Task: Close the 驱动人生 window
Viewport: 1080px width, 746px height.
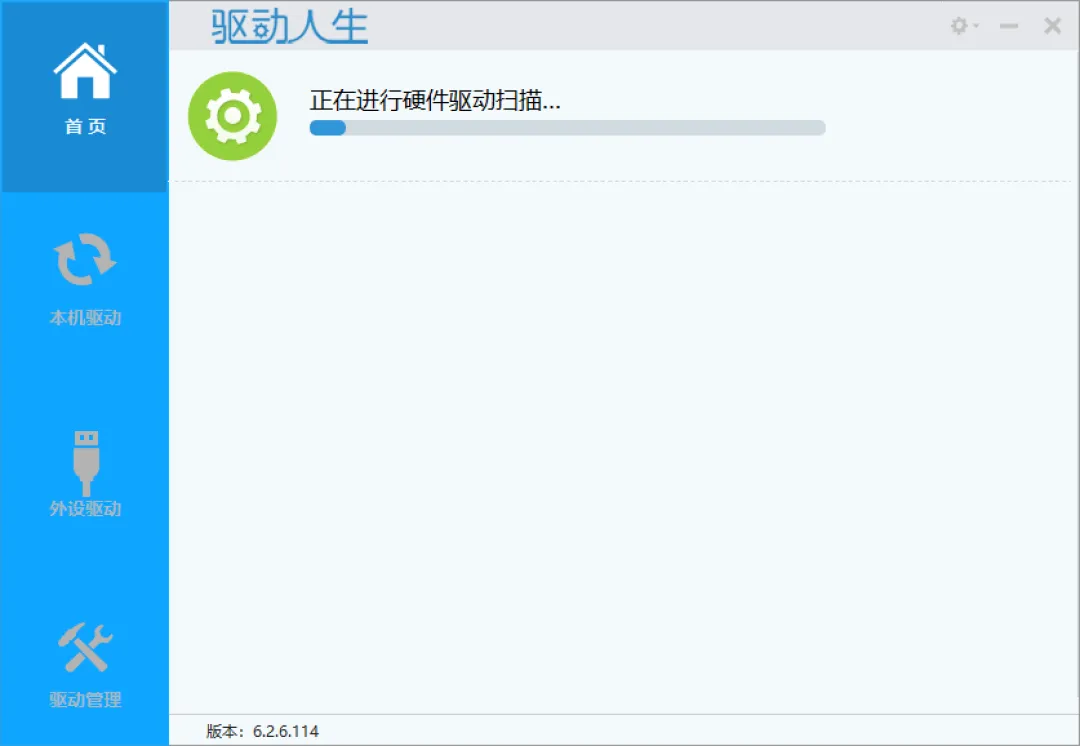Action: click(1052, 26)
